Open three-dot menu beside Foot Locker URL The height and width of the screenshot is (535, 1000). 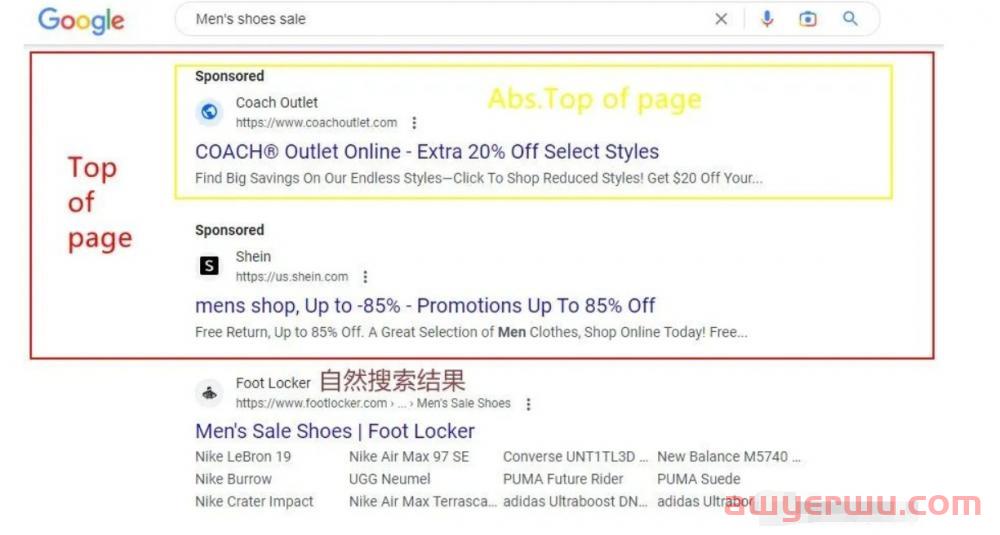[529, 404]
